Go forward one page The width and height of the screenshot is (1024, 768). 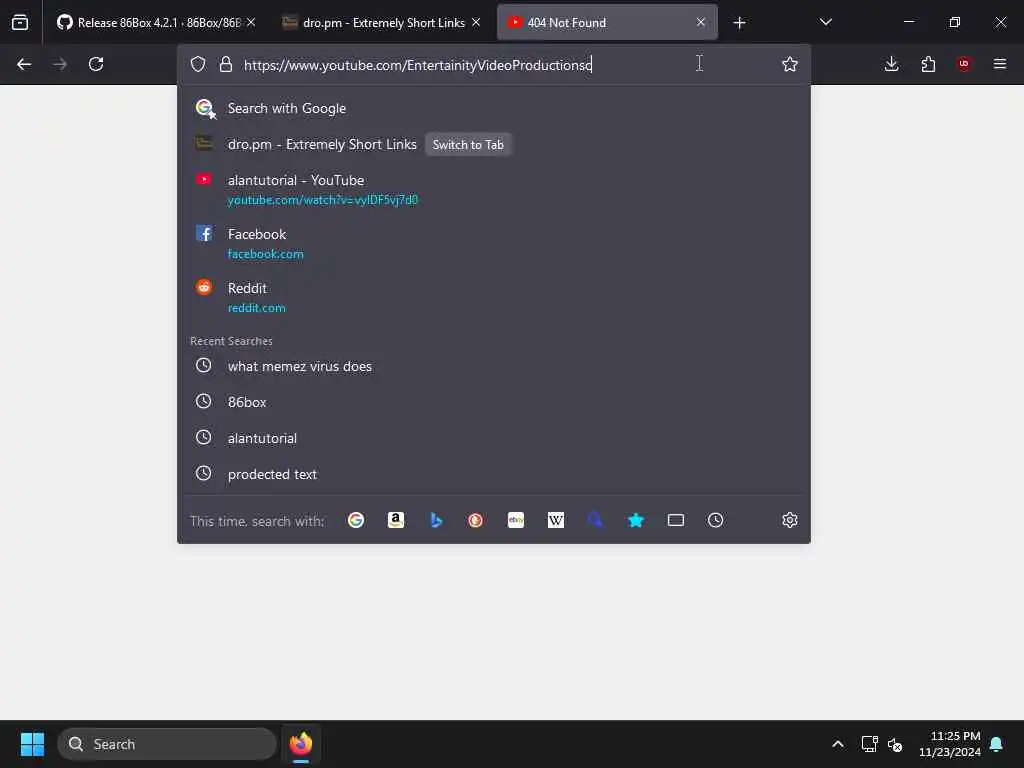point(60,64)
